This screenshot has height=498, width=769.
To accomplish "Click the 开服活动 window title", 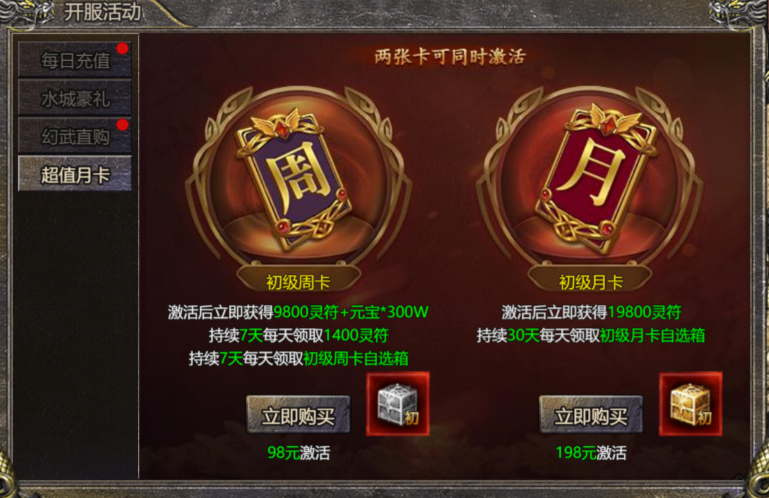I will coord(103,12).
